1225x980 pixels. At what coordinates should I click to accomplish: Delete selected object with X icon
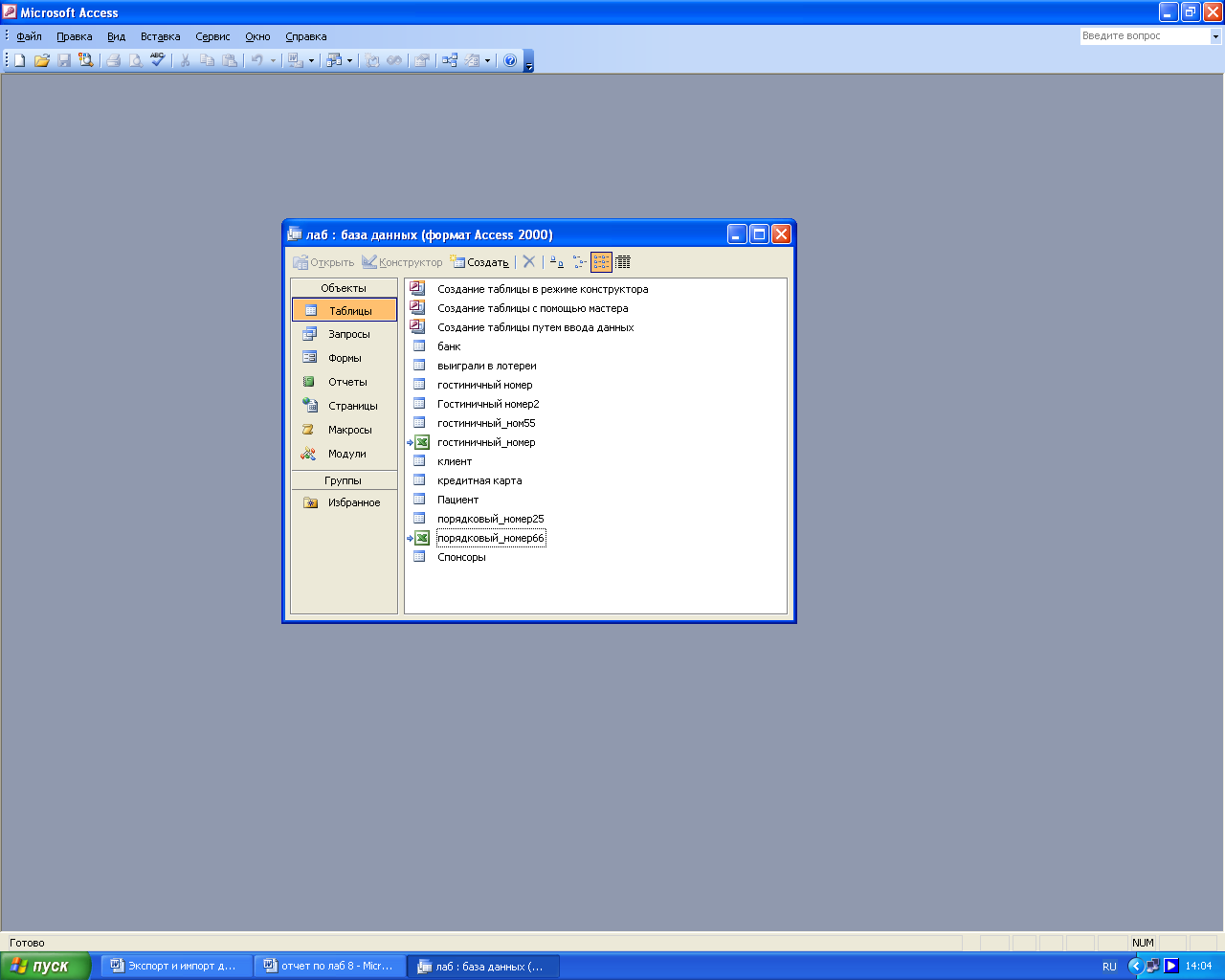pos(528,261)
